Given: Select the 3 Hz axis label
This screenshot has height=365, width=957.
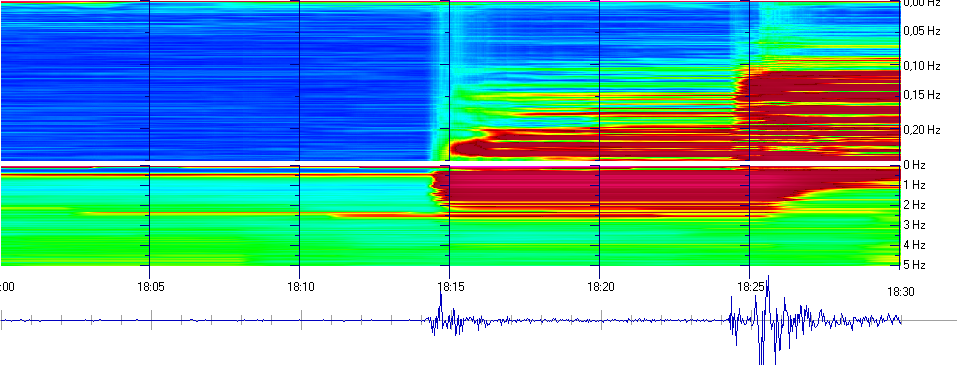Looking at the screenshot, I should point(914,225).
